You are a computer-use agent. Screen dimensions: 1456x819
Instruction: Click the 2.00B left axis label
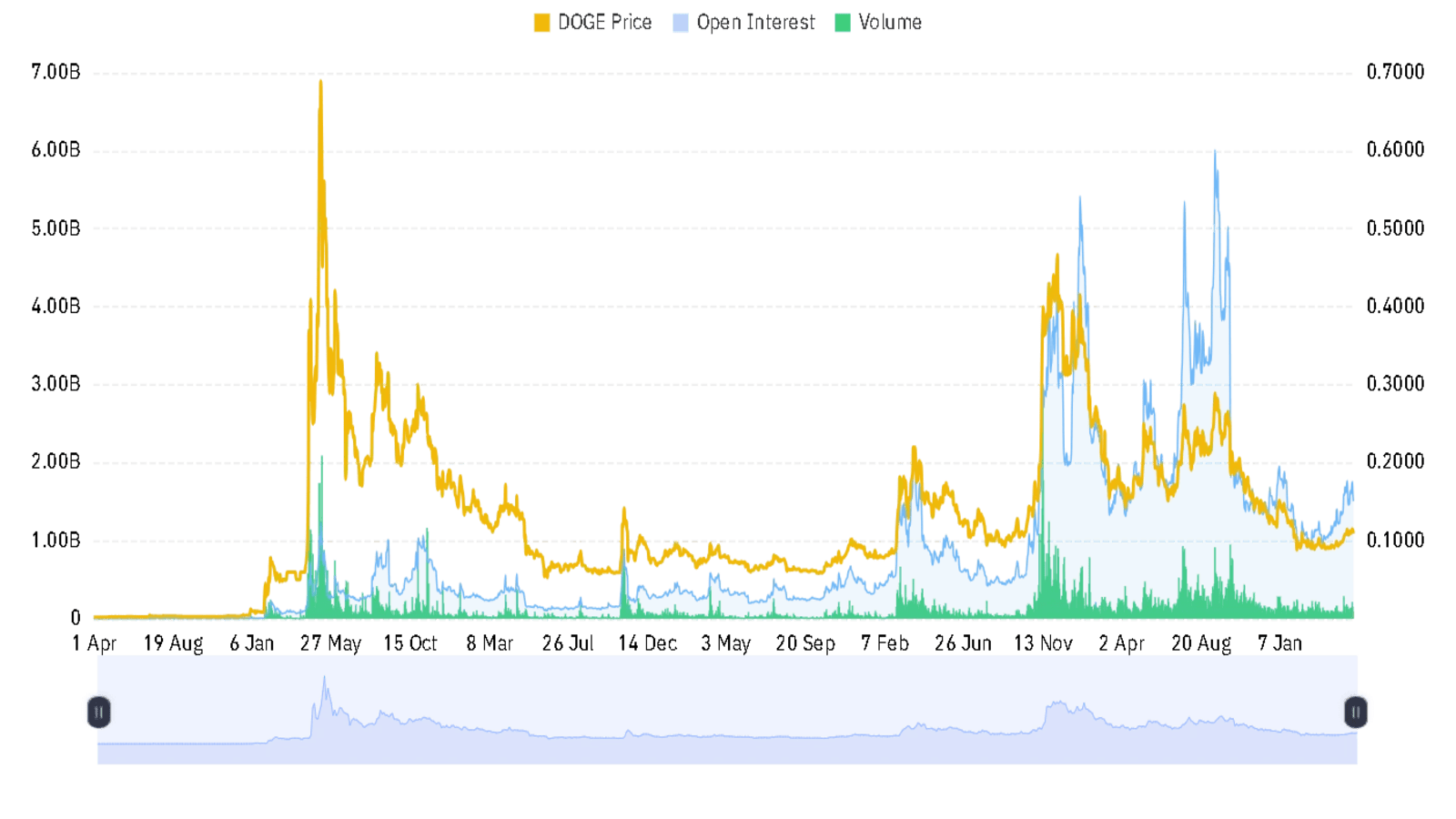[x=56, y=462]
